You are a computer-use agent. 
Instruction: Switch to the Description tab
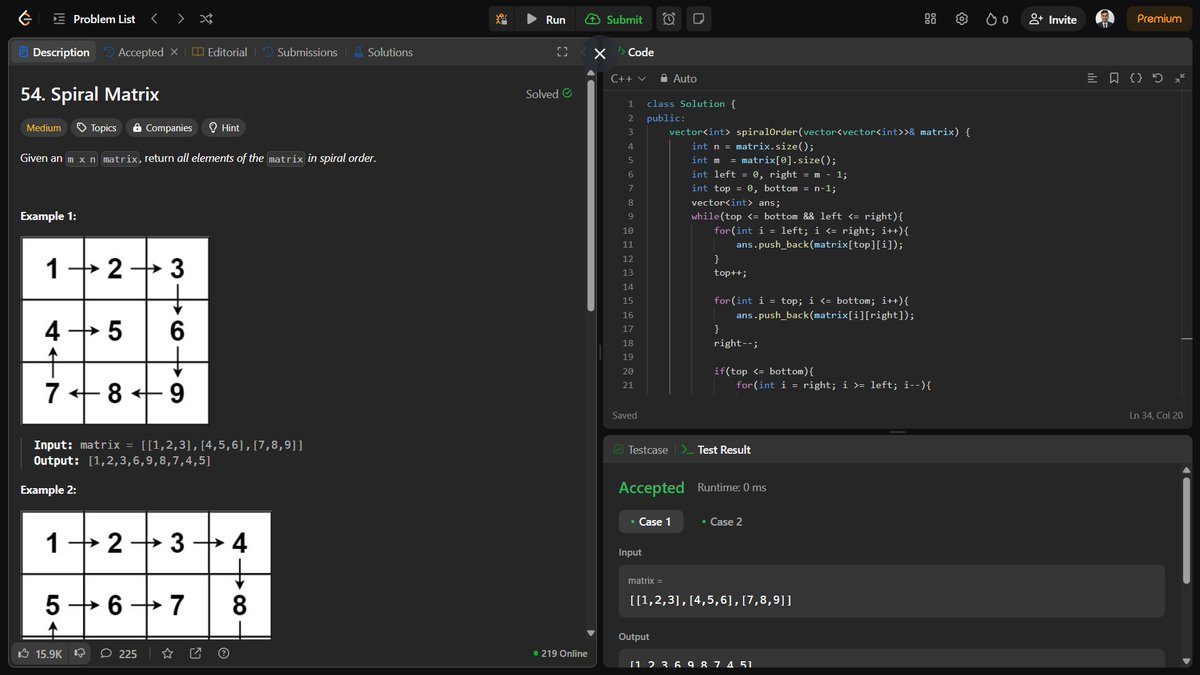(53, 52)
